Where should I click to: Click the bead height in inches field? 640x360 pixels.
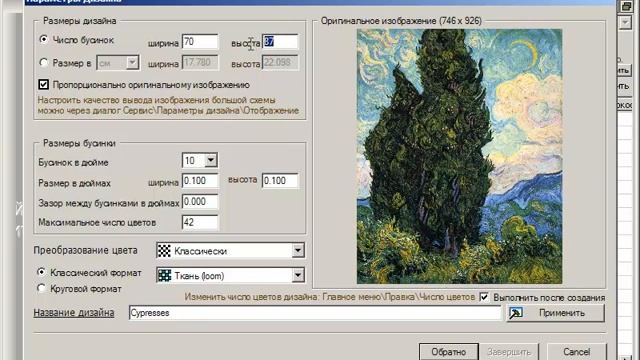(280, 181)
